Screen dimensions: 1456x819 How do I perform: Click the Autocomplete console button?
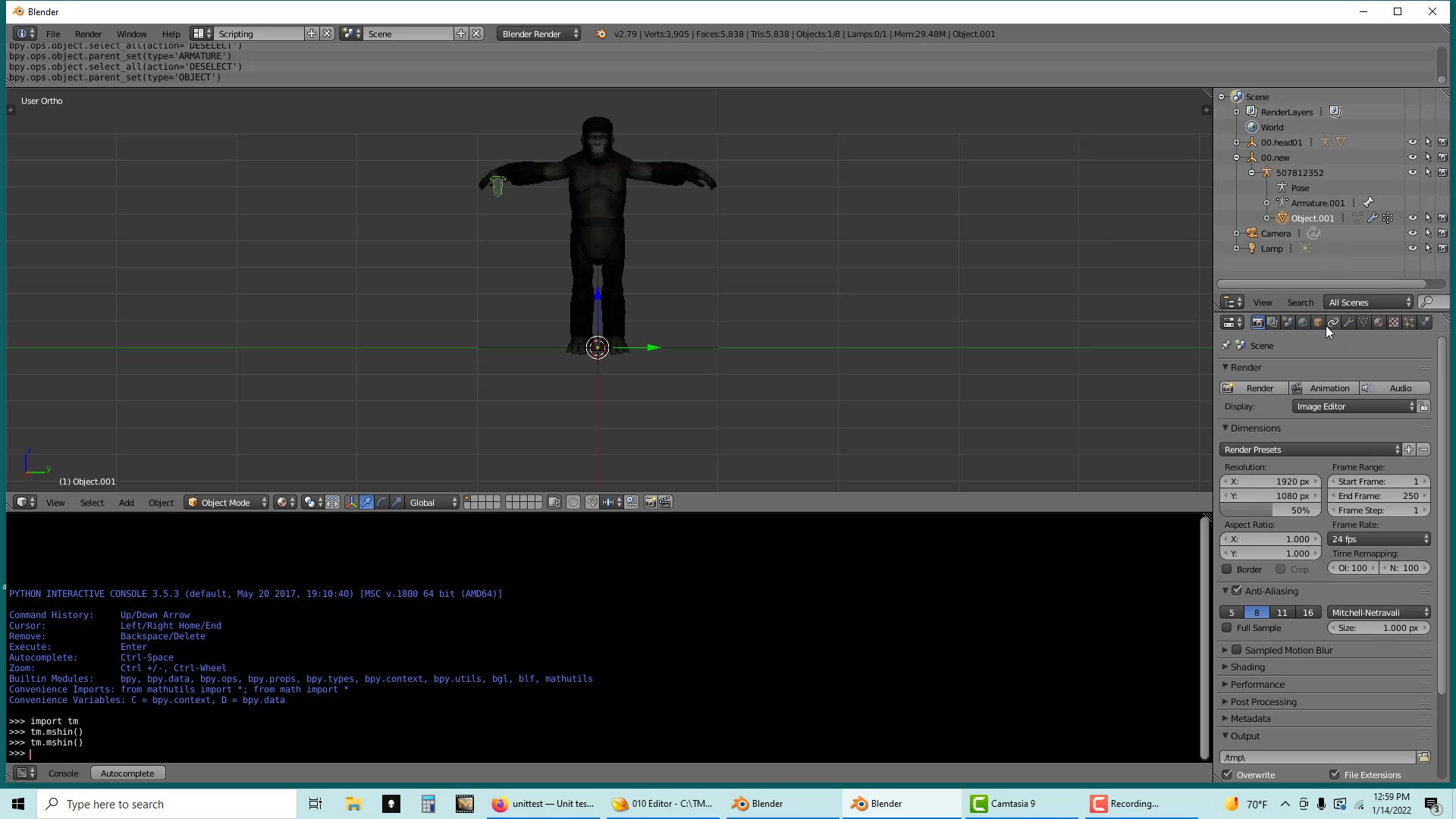[127, 773]
